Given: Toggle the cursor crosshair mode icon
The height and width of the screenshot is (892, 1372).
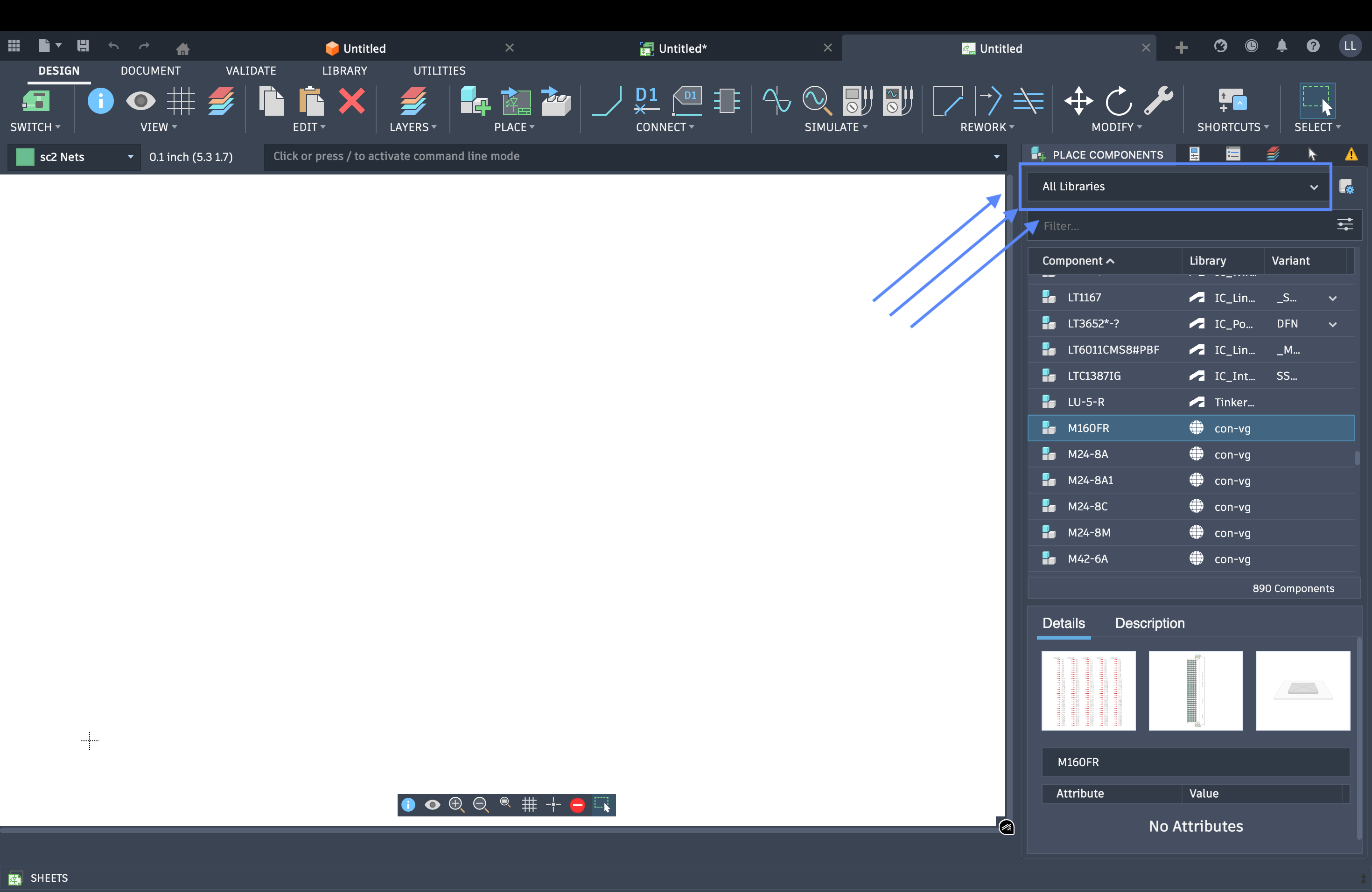Looking at the screenshot, I should point(553,804).
